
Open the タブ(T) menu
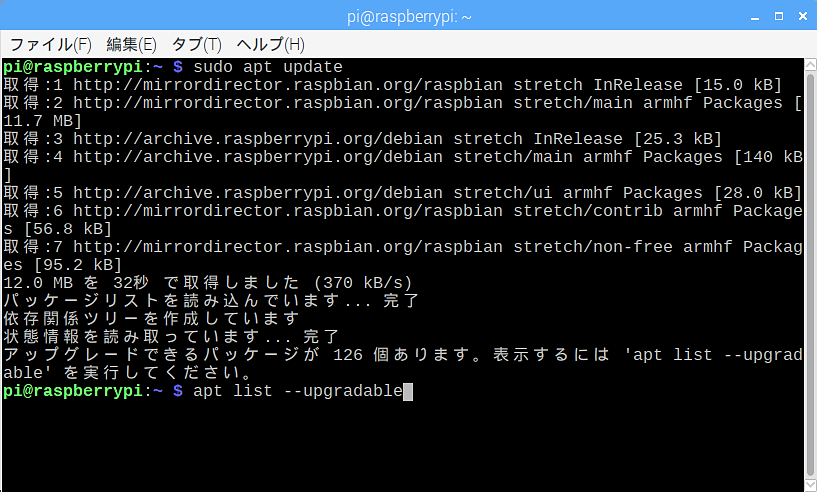click(196, 45)
